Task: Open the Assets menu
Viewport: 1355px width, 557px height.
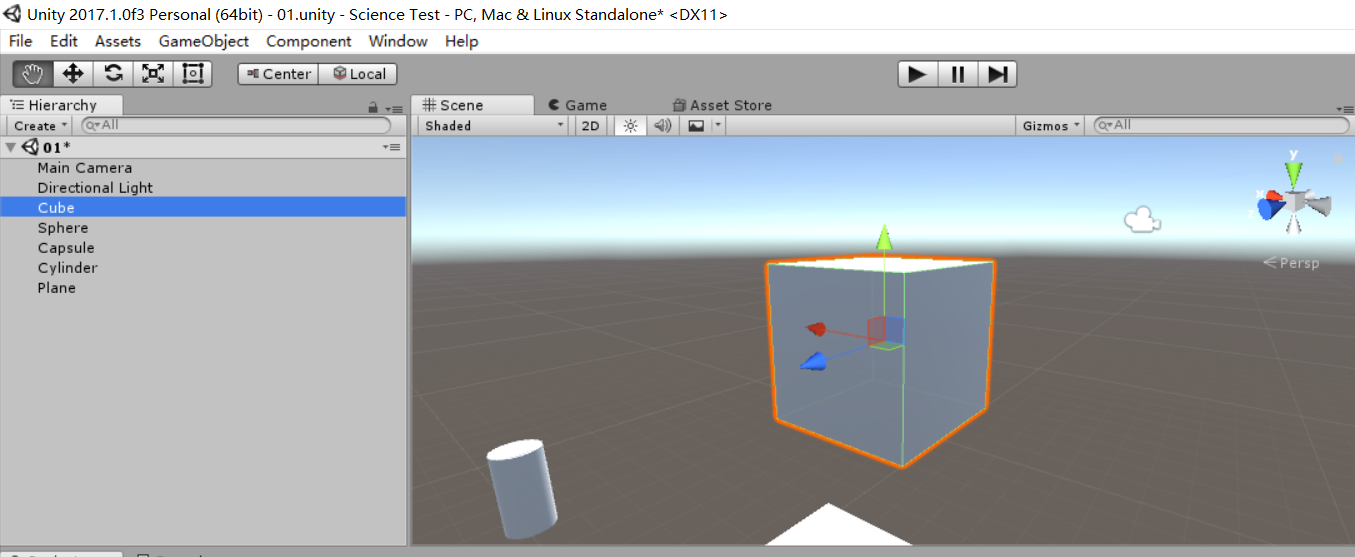Action: tap(118, 41)
